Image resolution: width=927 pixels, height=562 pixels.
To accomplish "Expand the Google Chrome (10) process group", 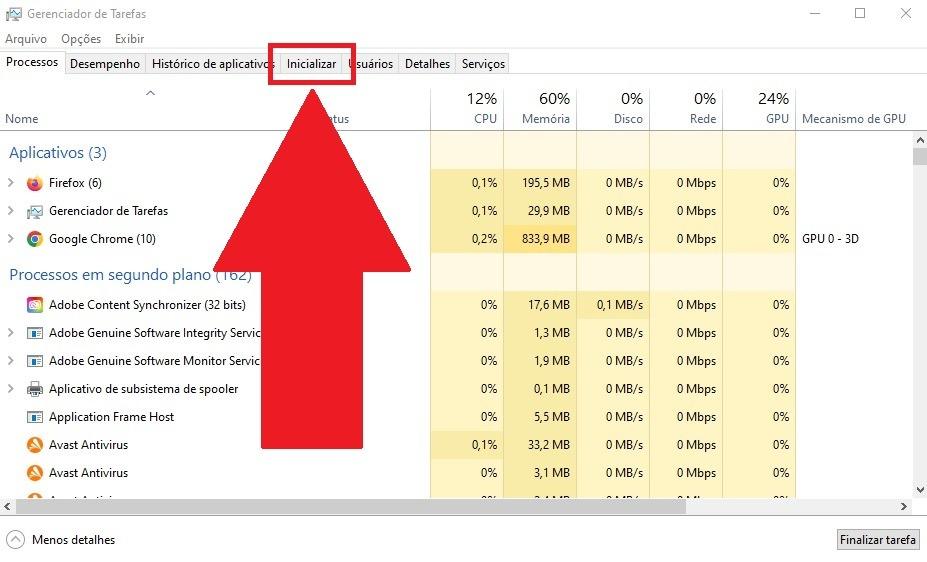I will [x=11, y=239].
